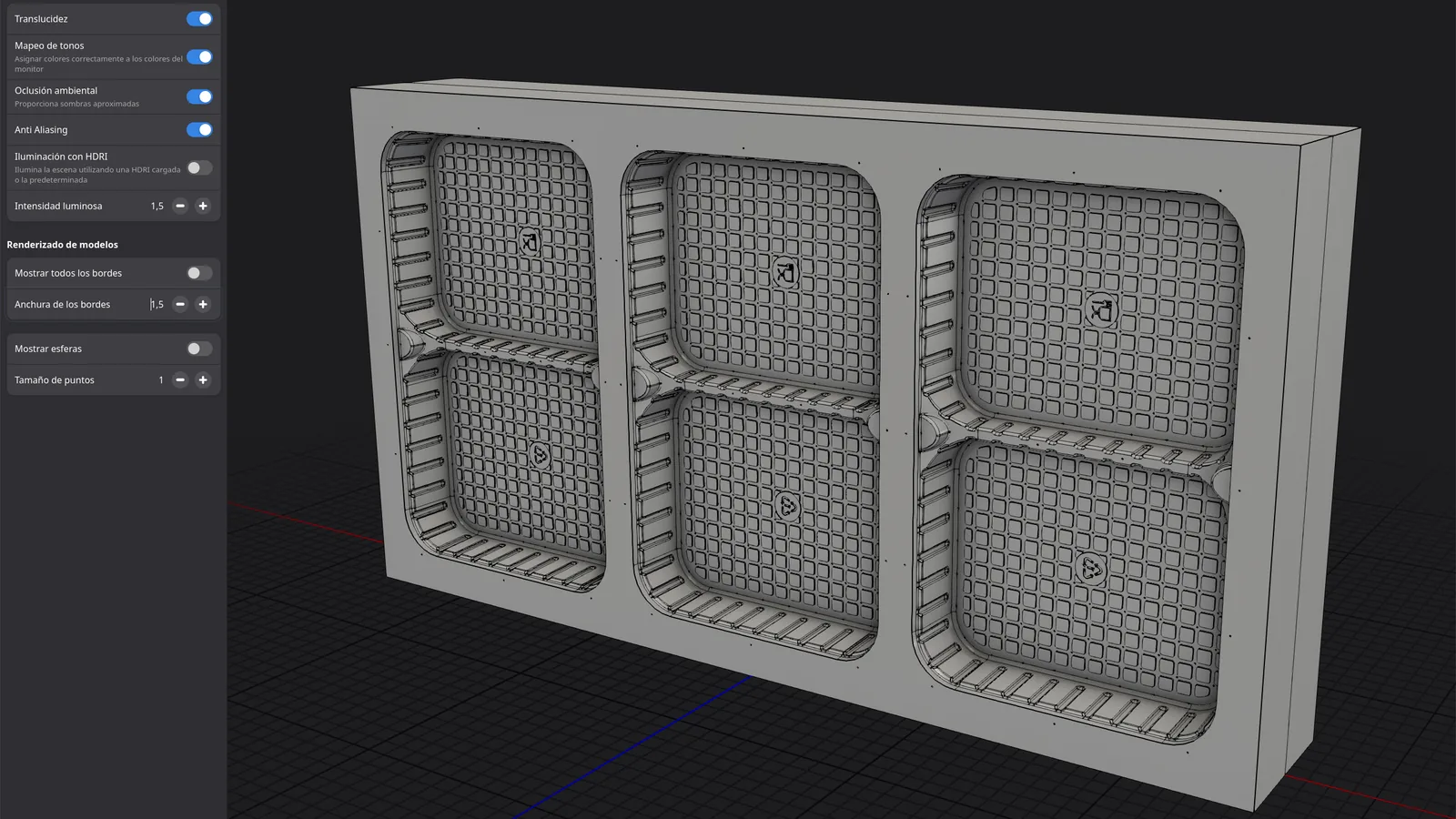Click the Intensidad luminosa value field
Screen dimensions: 1456x819
tap(156, 206)
